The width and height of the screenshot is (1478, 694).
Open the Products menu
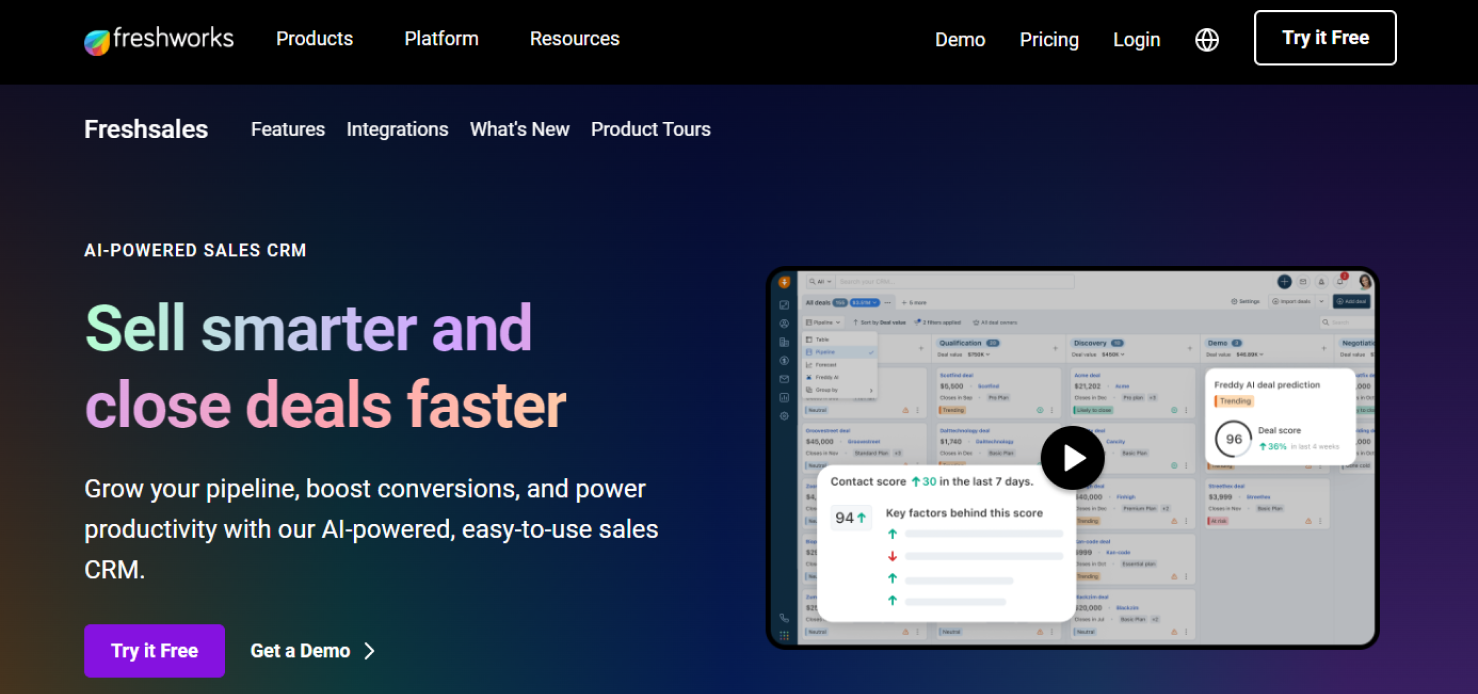click(314, 39)
